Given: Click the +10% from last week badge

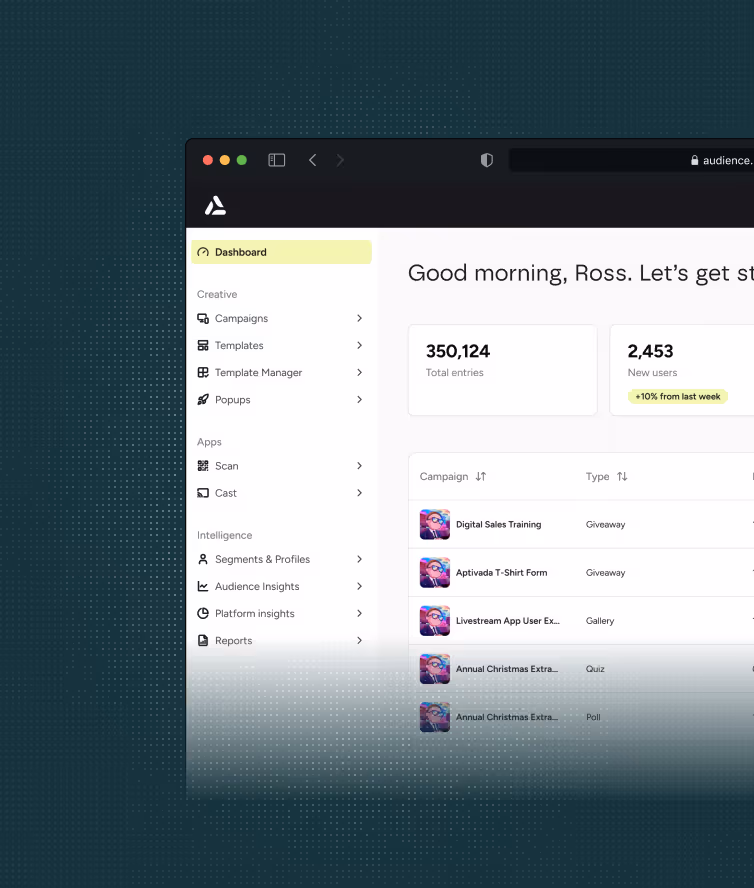Looking at the screenshot, I should 678,396.
